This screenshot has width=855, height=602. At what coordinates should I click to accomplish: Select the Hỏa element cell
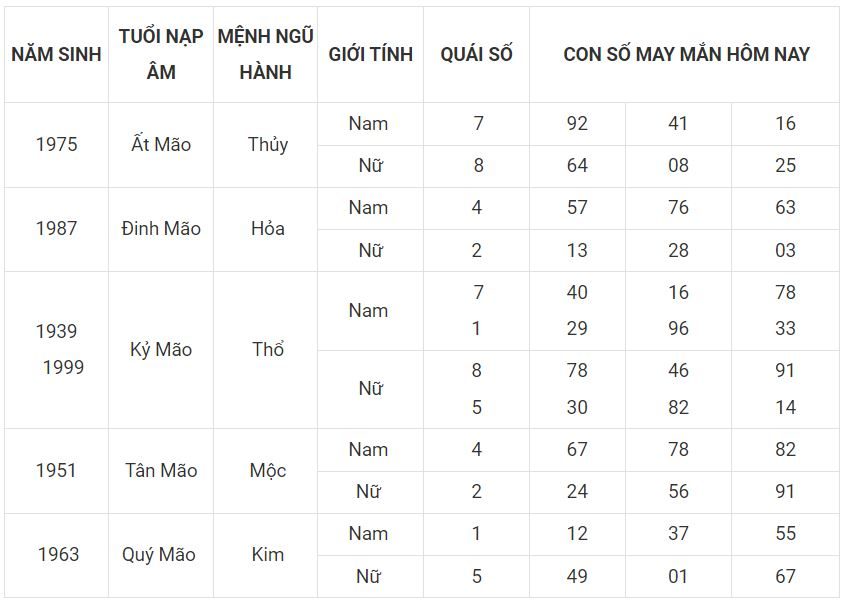pyautogui.click(x=266, y=229)
